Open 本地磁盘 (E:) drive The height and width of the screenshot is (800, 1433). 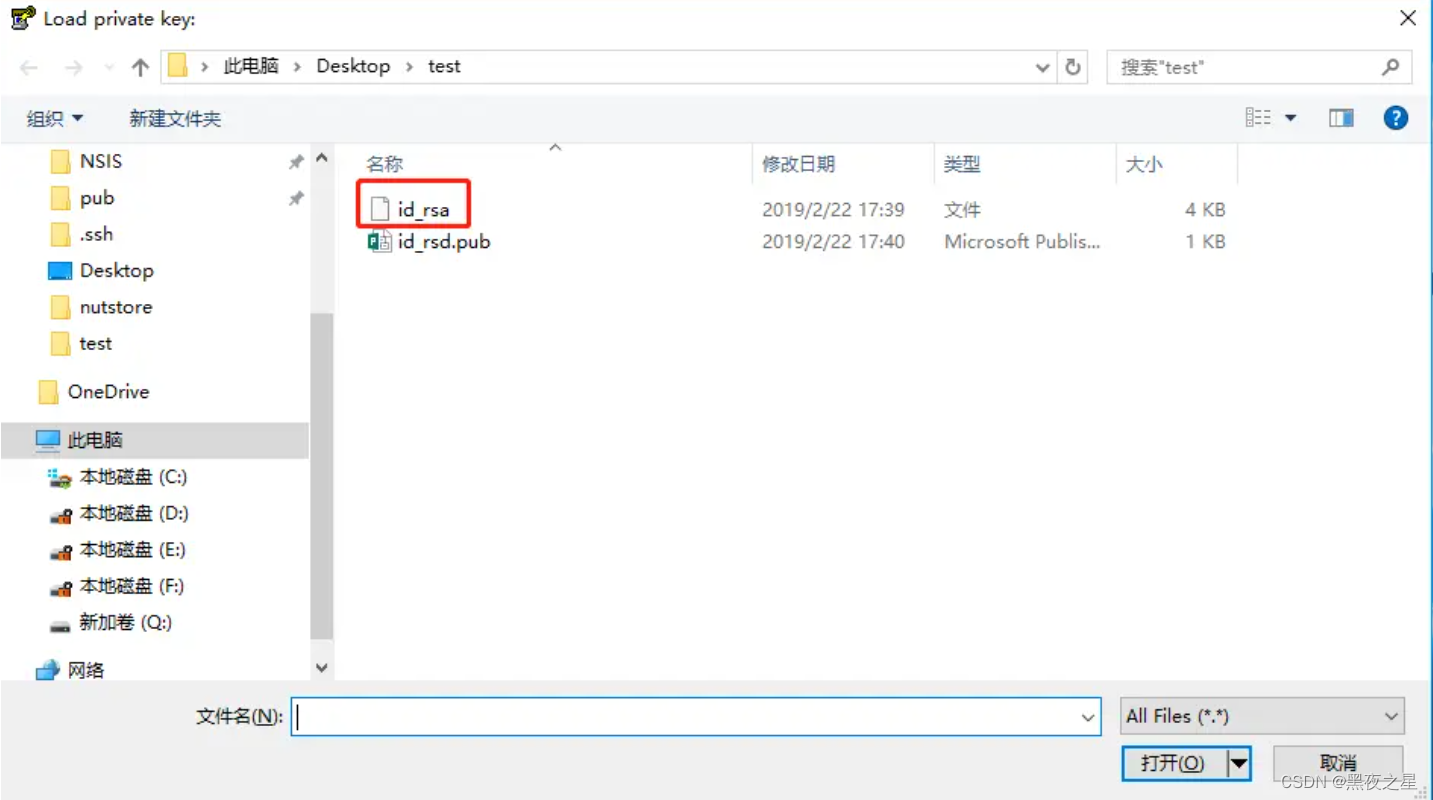pyautogui.click(x=132, y=550)
